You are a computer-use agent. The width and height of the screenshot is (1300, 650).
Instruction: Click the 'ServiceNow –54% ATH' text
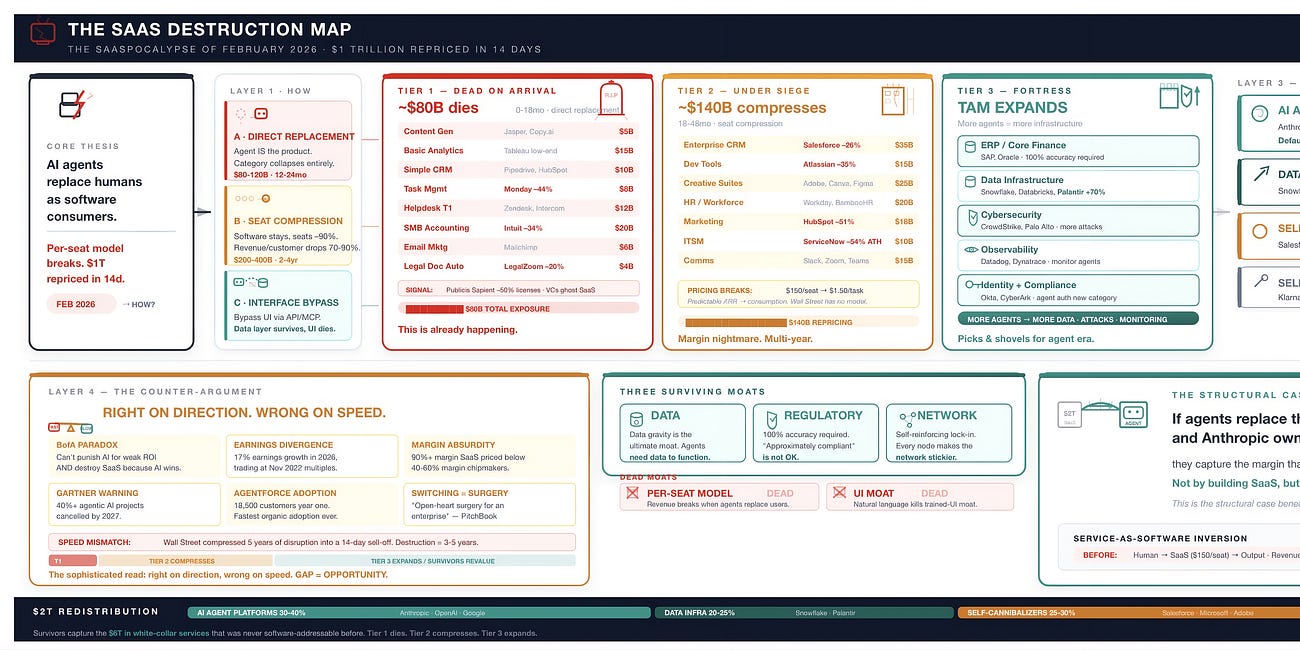pyautogui.click(x=840, y=241)
